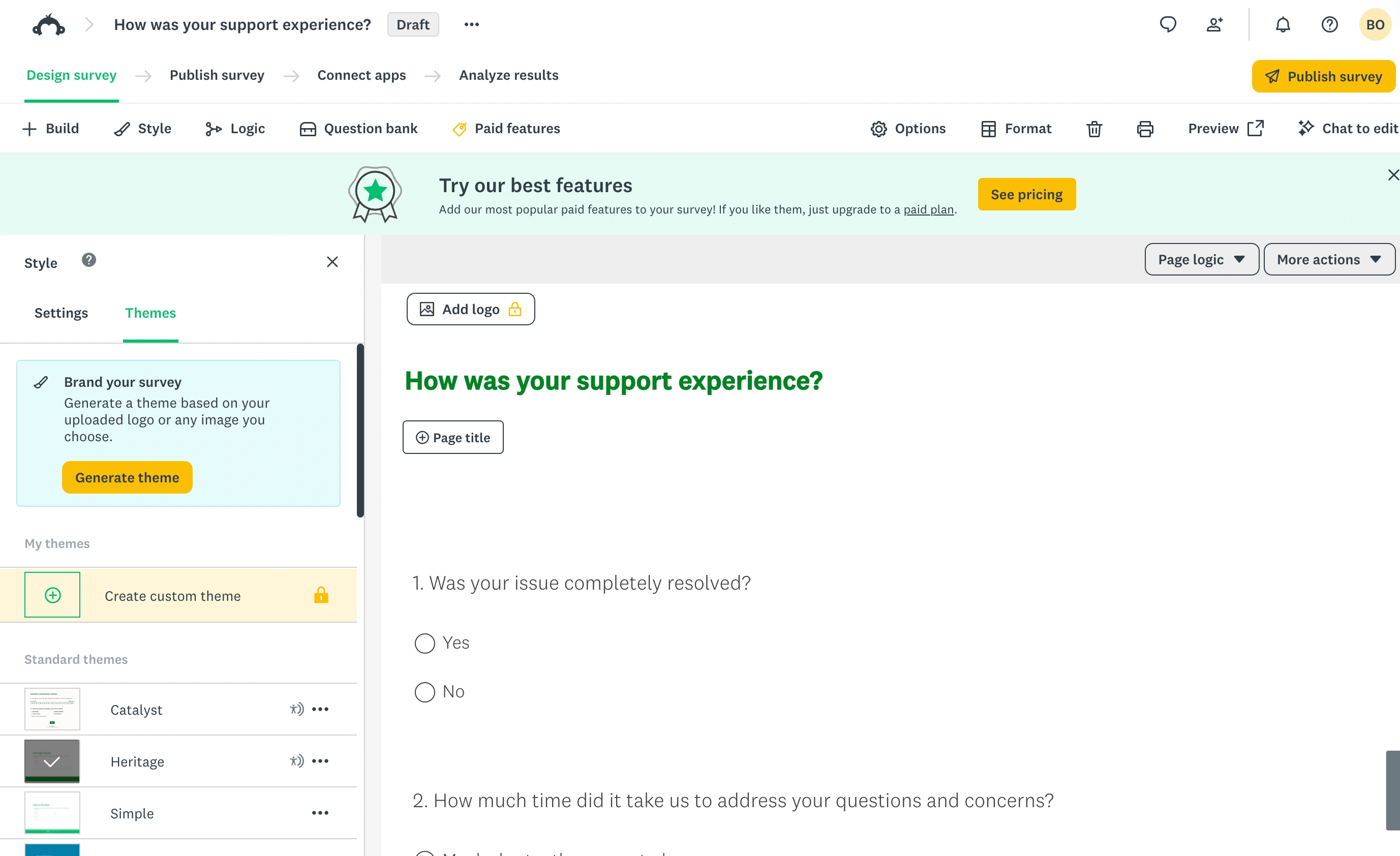1400x856 pixels.
Task: Click the Generate theme button
Action: coord(127,478)
